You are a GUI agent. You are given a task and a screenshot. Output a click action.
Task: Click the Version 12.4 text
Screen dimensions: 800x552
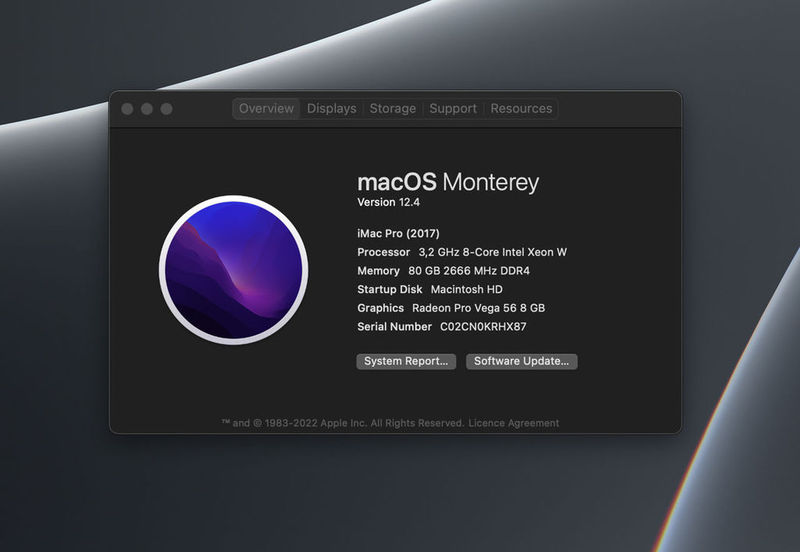(x=388, y=202)
